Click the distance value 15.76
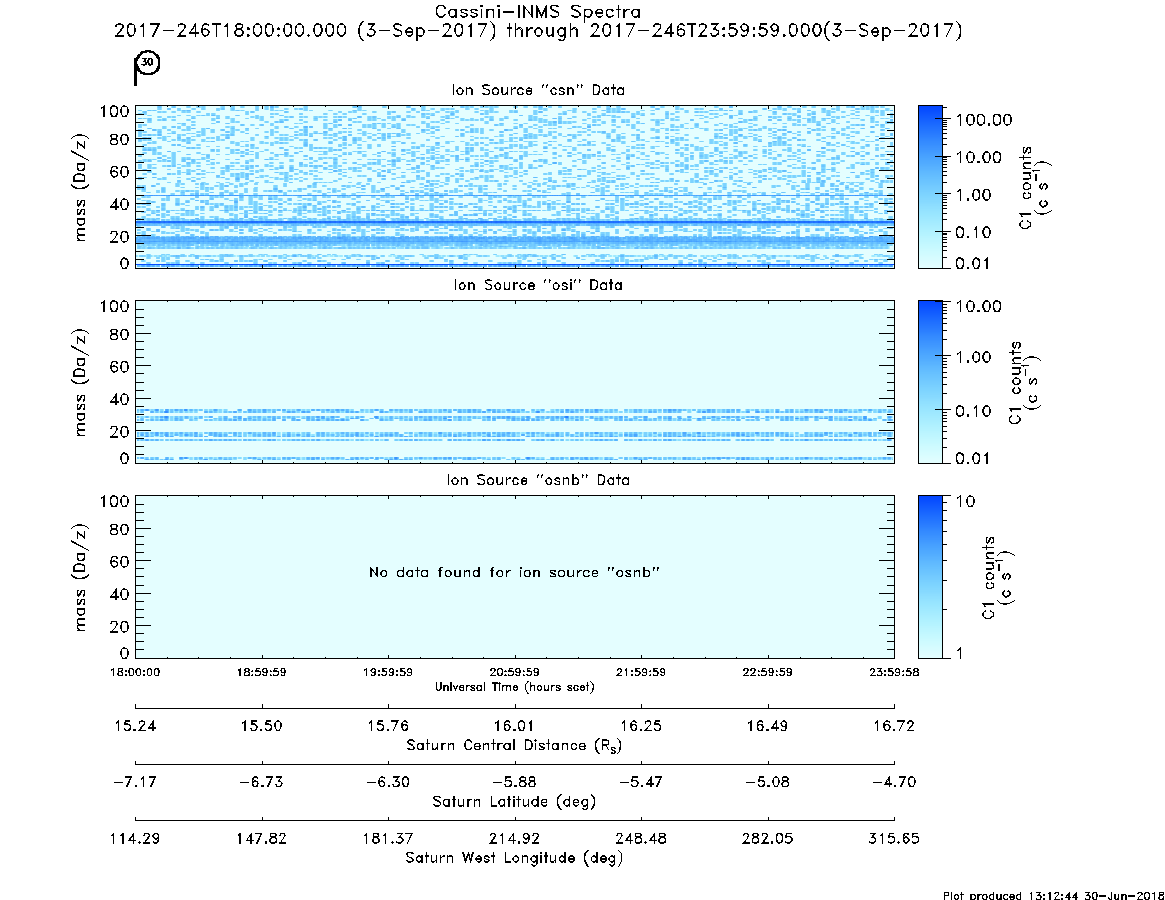Image resolution: width=1165 pixels, height=900 pixels. click(x=388, y=726)
